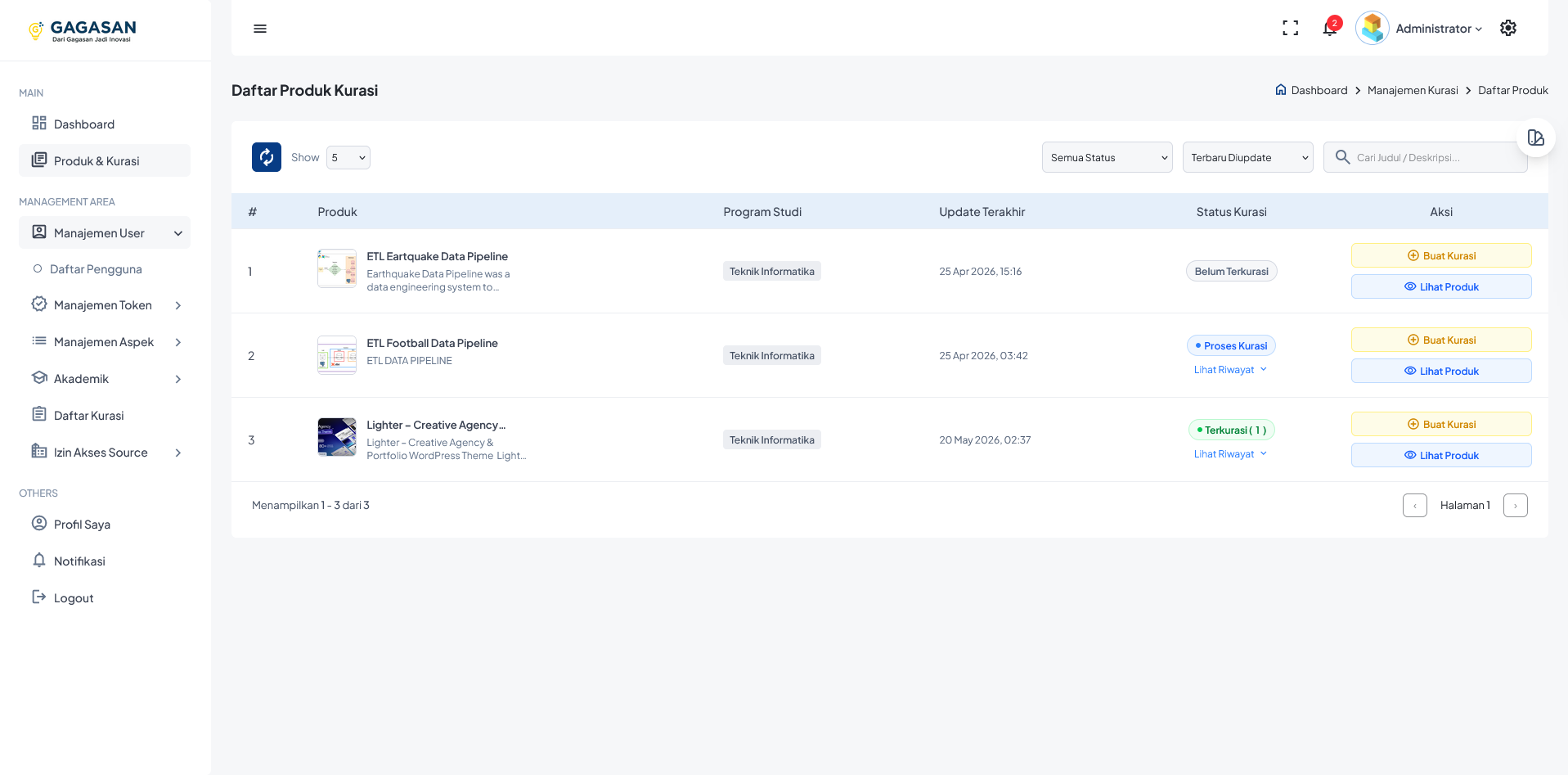Click the Manajemen Token badge icon

point(39,304)
